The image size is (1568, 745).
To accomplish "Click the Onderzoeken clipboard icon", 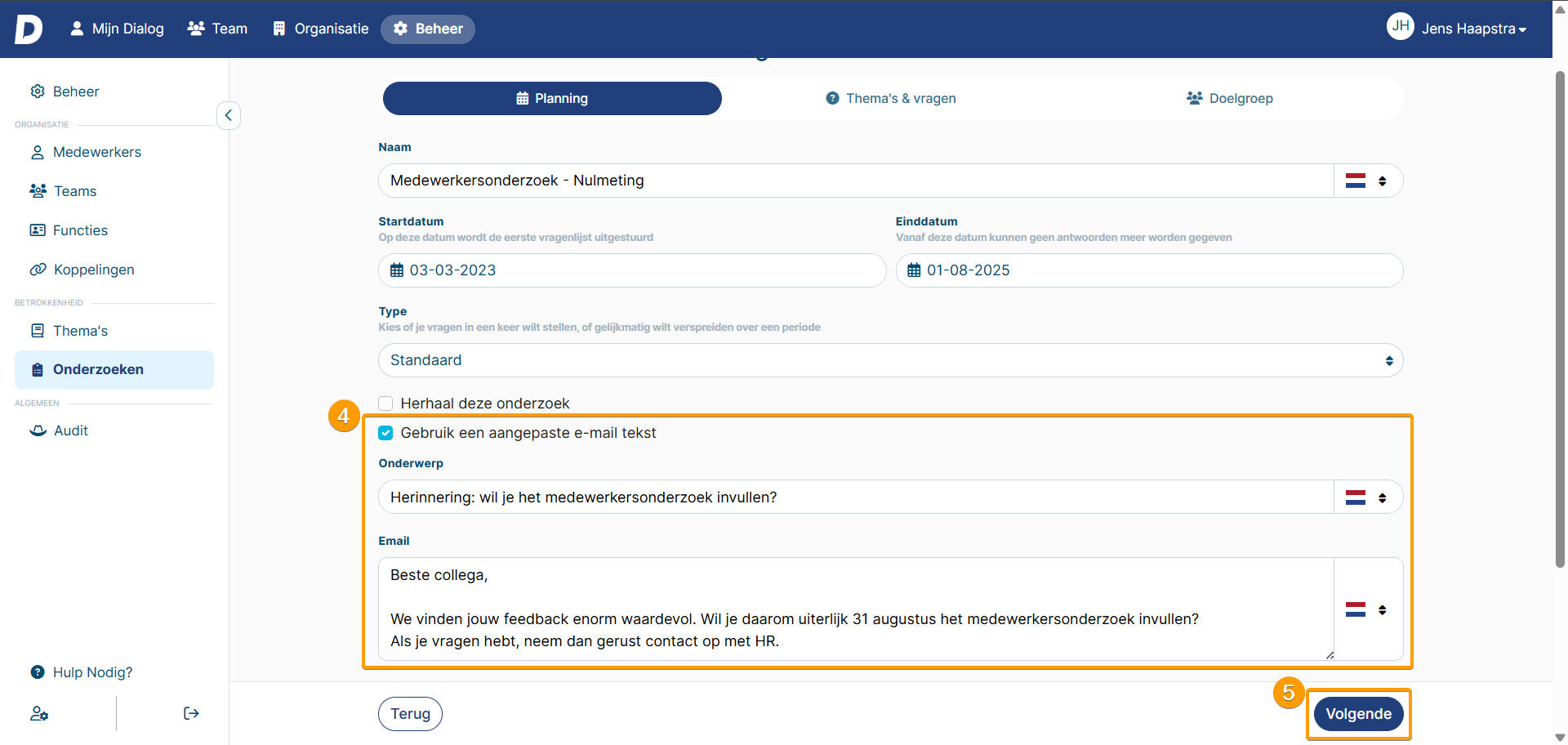I will click(x=38, y=370).
